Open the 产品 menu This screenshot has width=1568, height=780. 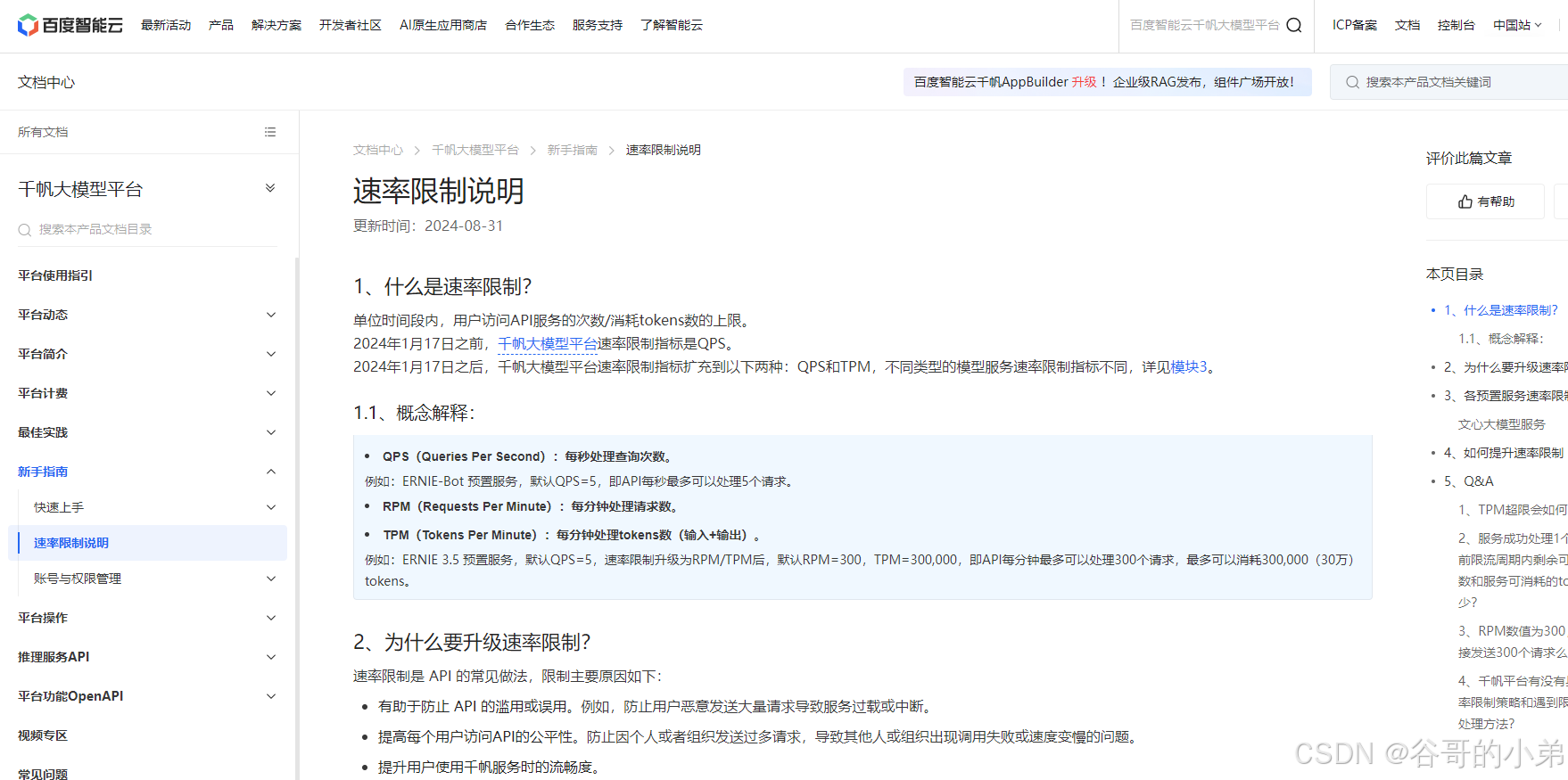pos(221,25)
